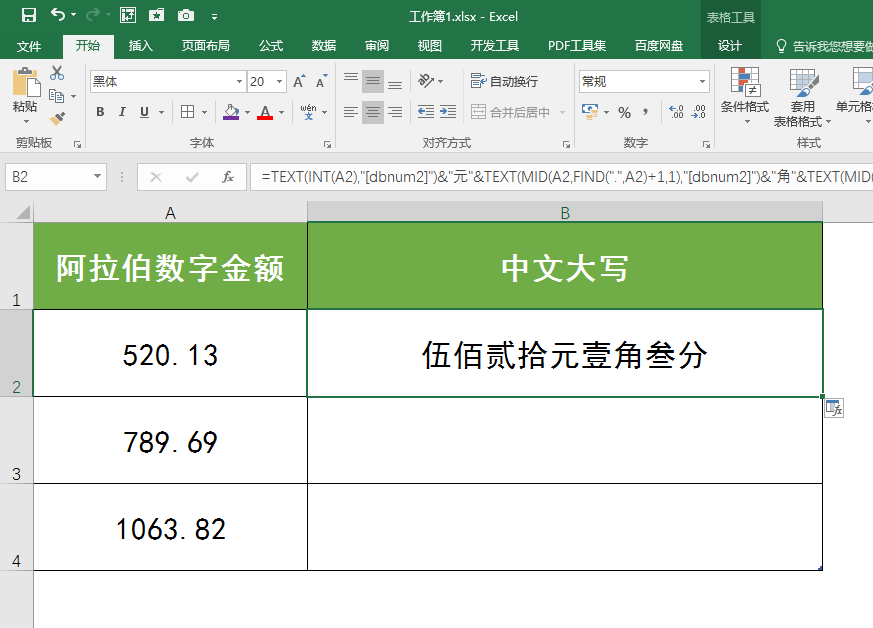Click the increase decimal icon
The image size is (873, 628).
click(676, 112)
